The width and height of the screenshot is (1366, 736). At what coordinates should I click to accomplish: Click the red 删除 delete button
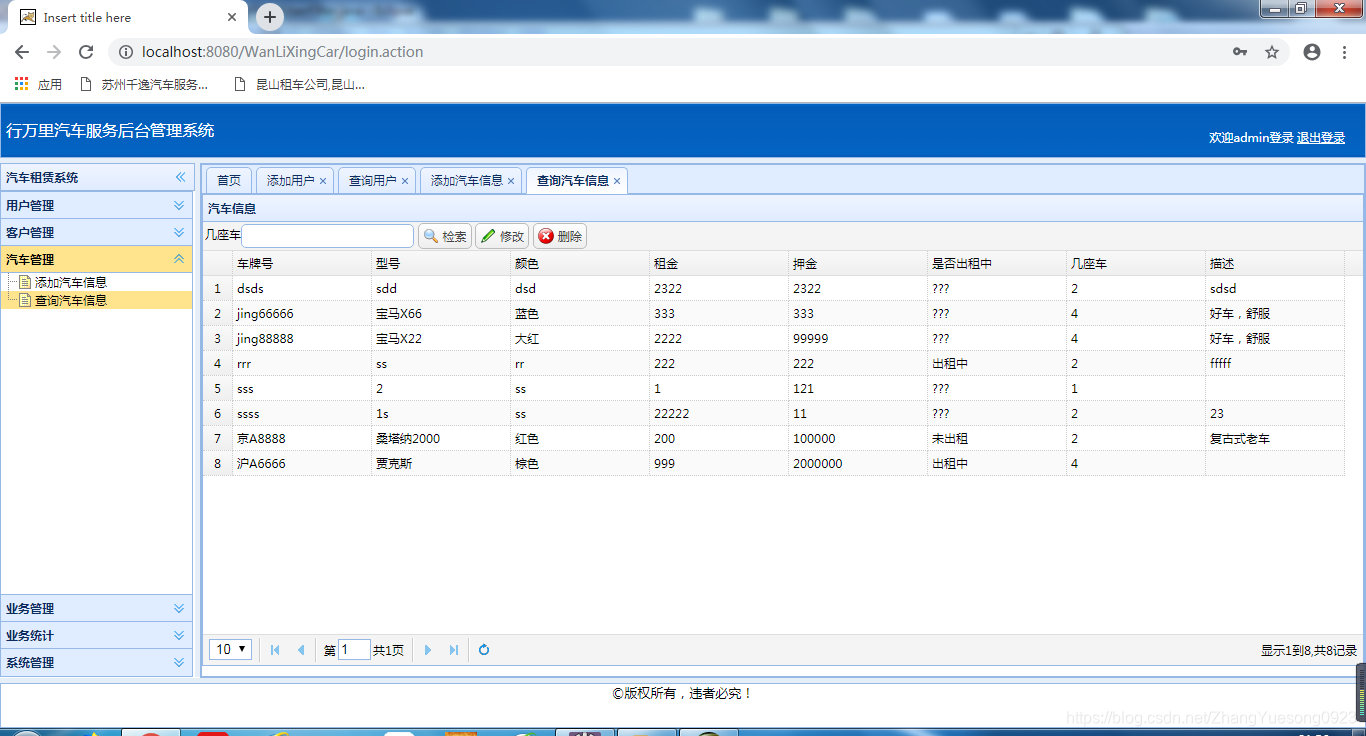560,236
